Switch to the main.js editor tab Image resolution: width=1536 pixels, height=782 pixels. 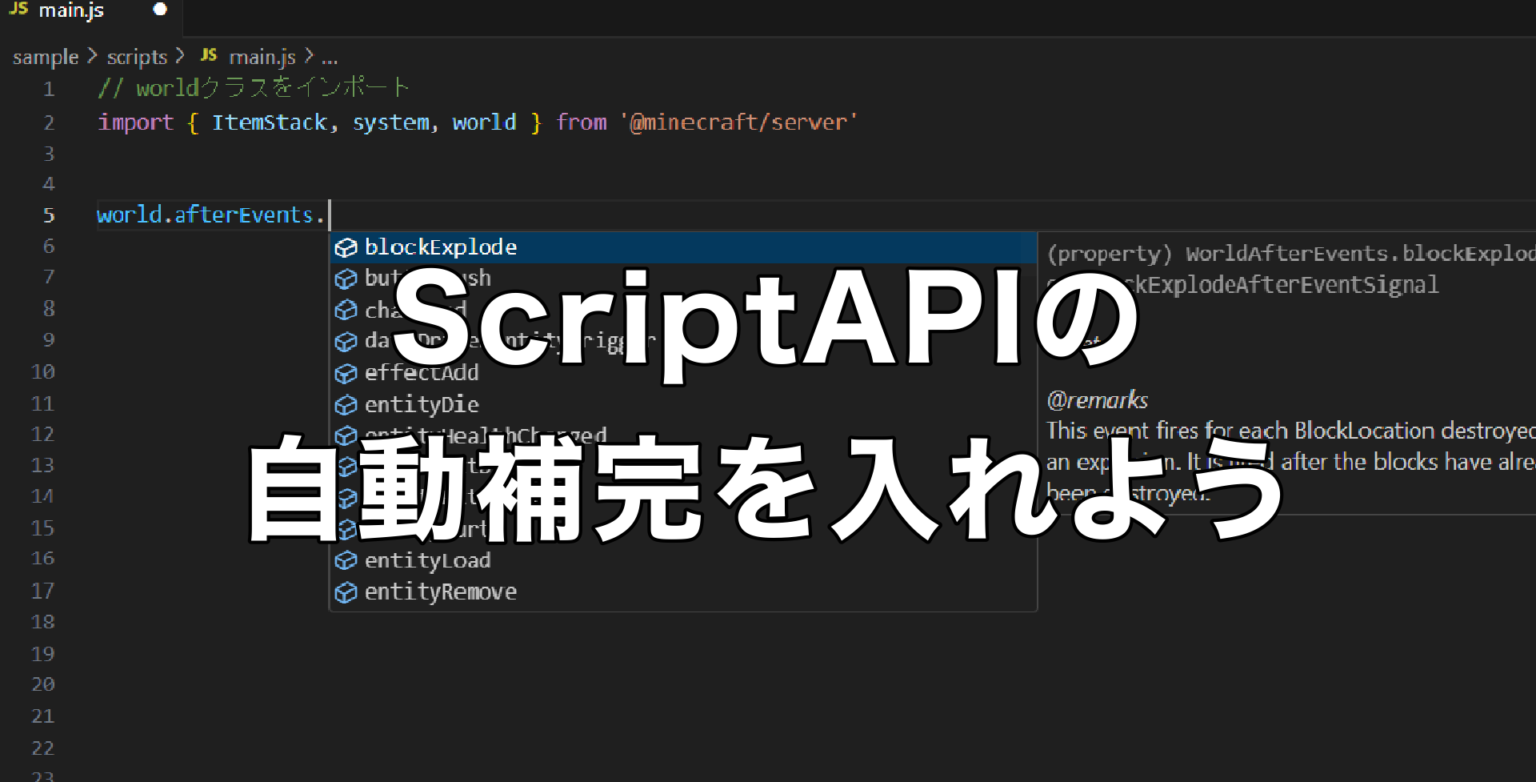(70, 11)
